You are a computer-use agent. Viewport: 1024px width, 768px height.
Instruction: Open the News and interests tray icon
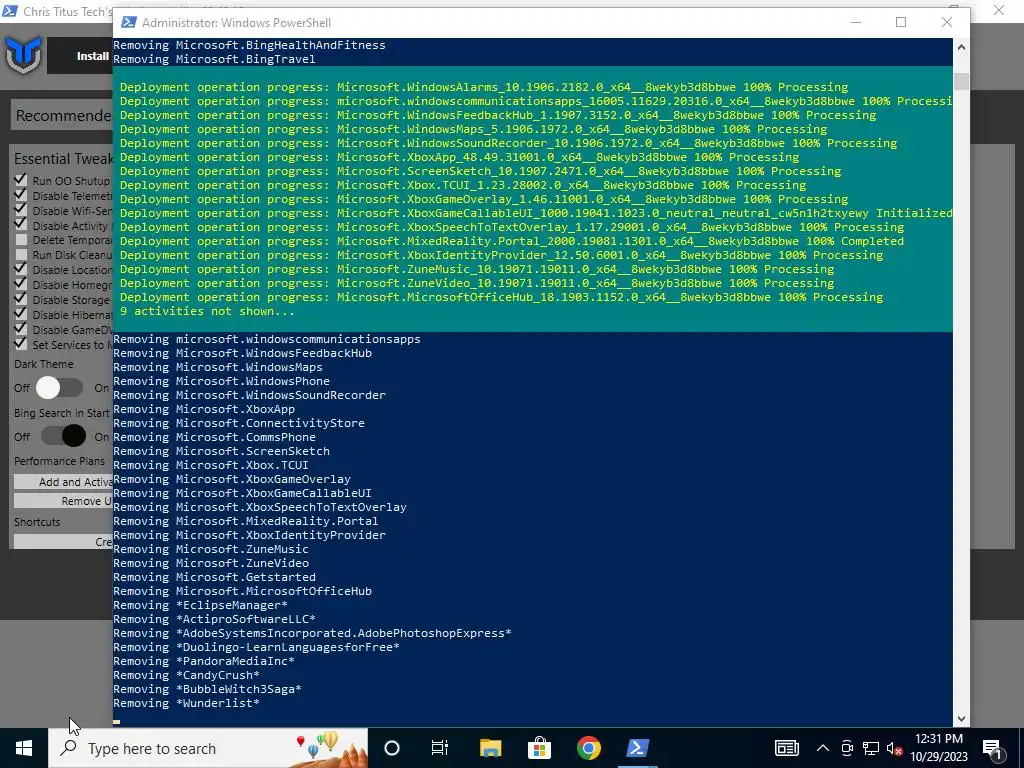(x=786, y=748)
